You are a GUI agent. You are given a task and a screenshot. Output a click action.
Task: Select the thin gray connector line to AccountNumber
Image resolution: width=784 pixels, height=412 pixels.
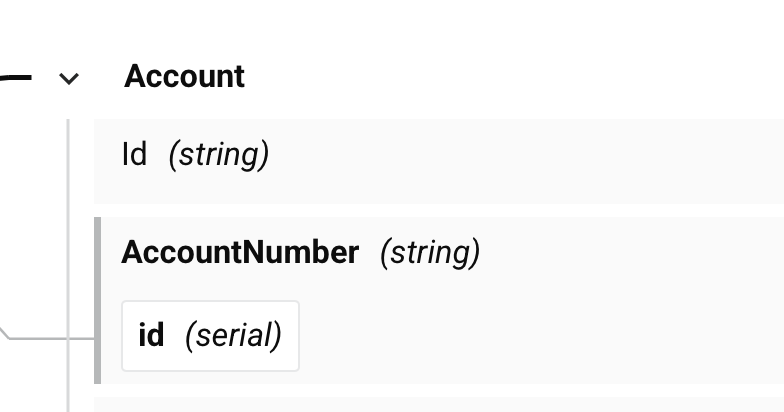pos(50,338)
